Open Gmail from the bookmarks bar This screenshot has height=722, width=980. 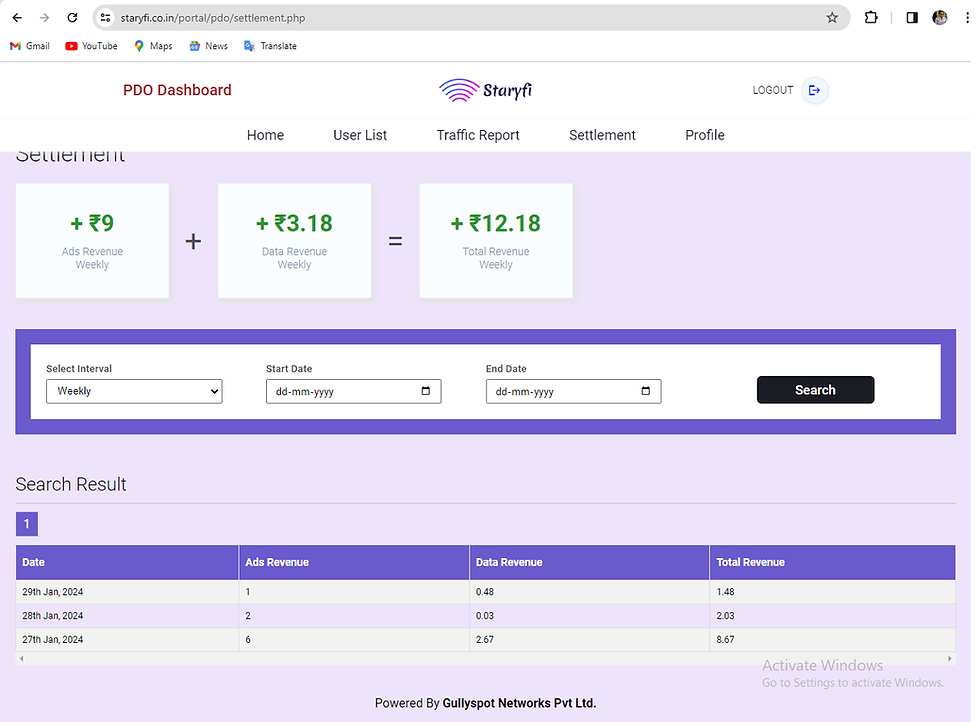(29, 45)
